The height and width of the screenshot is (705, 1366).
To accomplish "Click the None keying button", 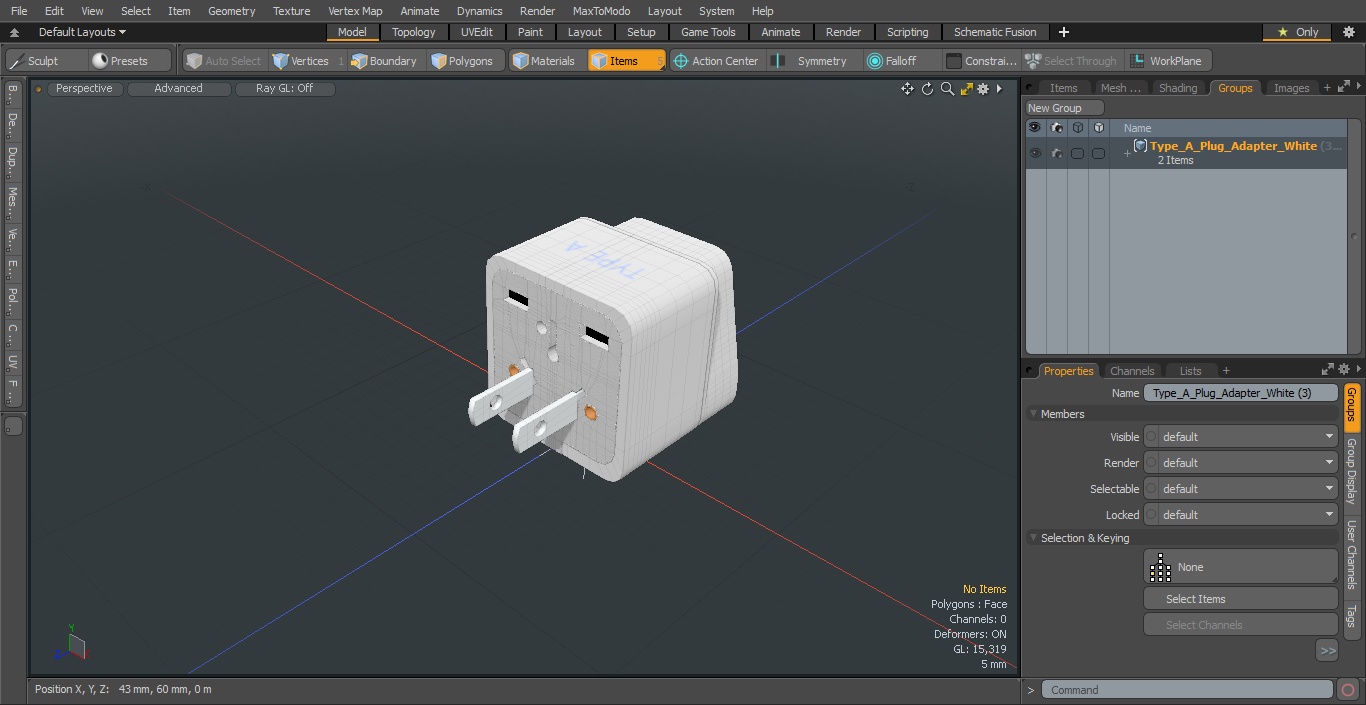I will click(1240, 567).
